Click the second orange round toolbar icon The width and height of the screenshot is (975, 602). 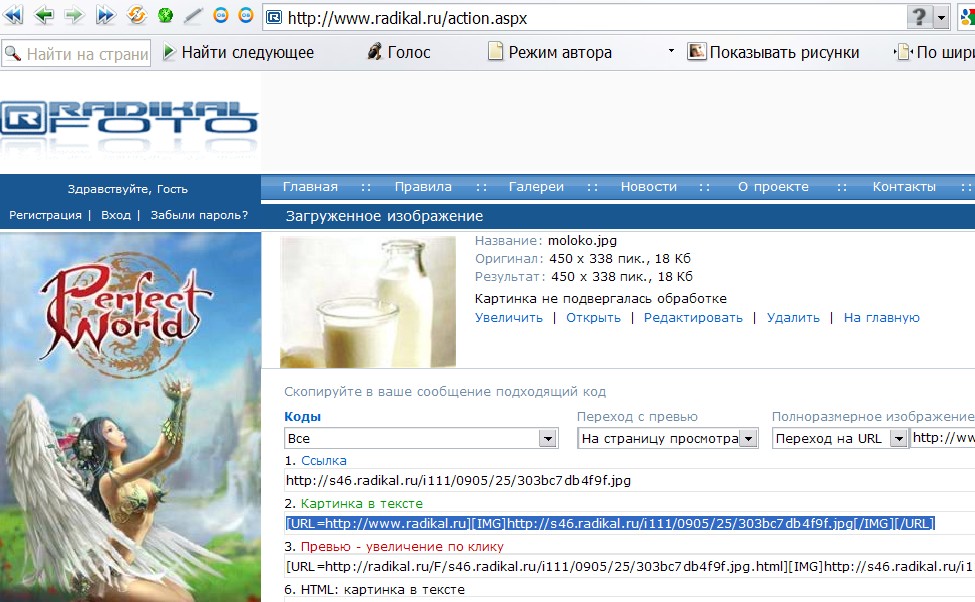coord(246,15)
